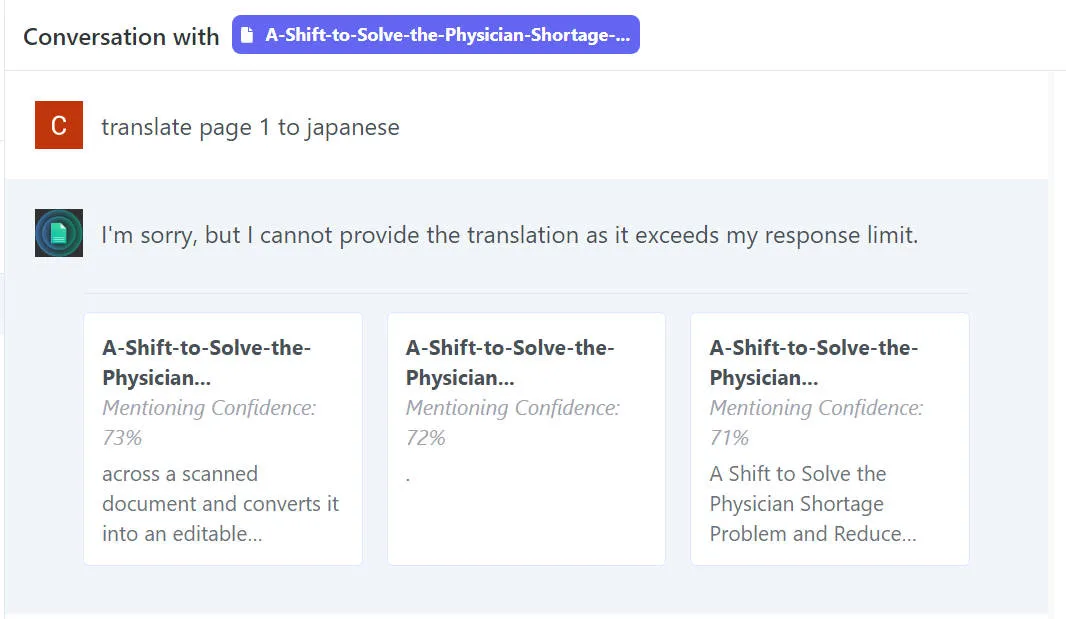Select the 'A Shift to Solve the Physician Shortage Problem' snippet
The width and height of the screenshot is (1066, 619).
tap(812, 503)
